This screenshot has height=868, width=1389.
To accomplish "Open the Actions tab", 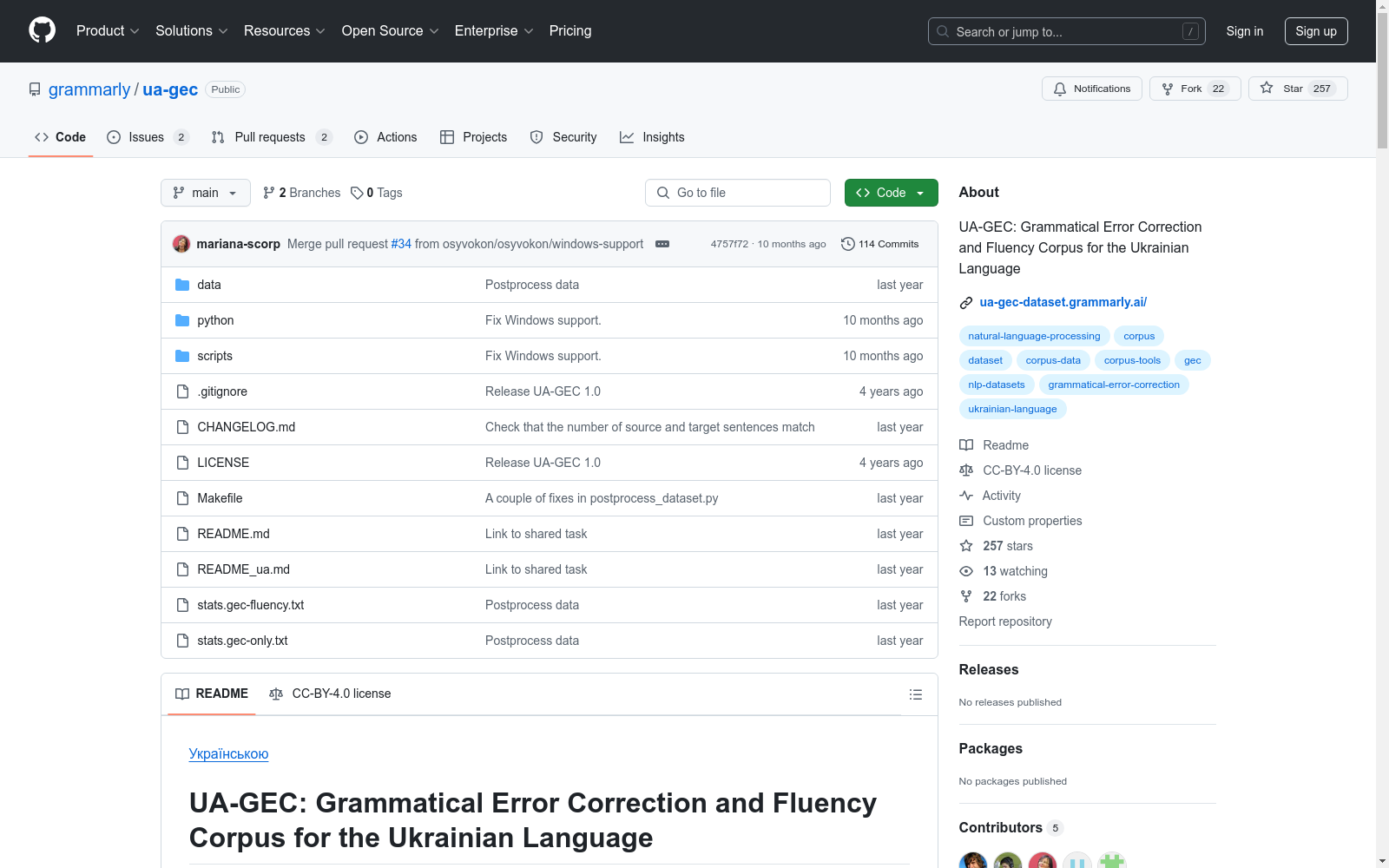I will pos(385,137).
